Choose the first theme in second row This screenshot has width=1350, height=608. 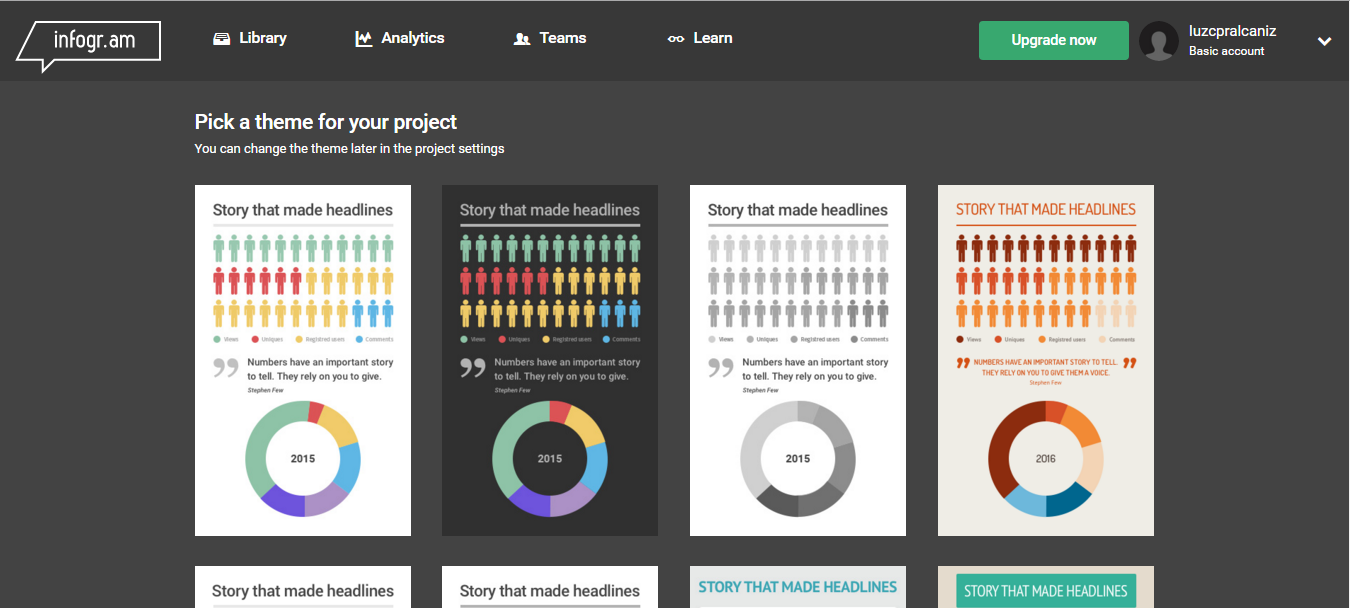(x=303, y=587)
